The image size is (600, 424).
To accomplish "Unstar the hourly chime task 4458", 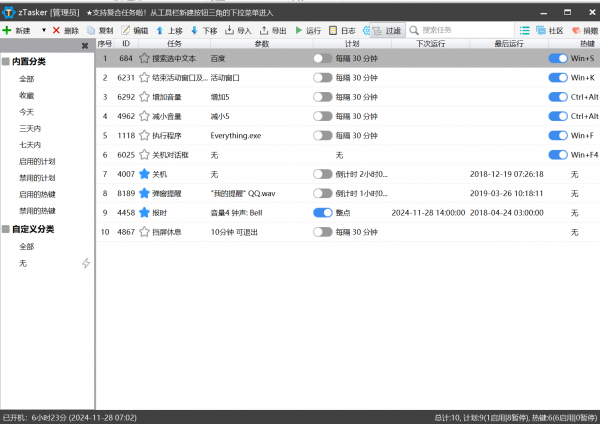I will click(144, 212).
